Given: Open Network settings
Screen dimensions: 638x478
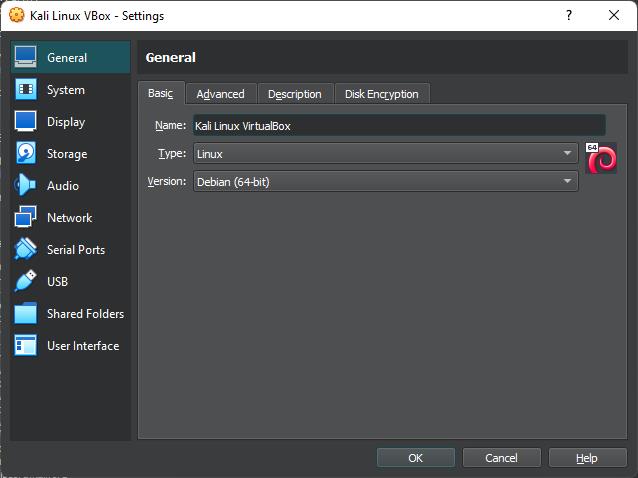Looking at the screenshot, I should pyautogui.click(x=70, y=217).
